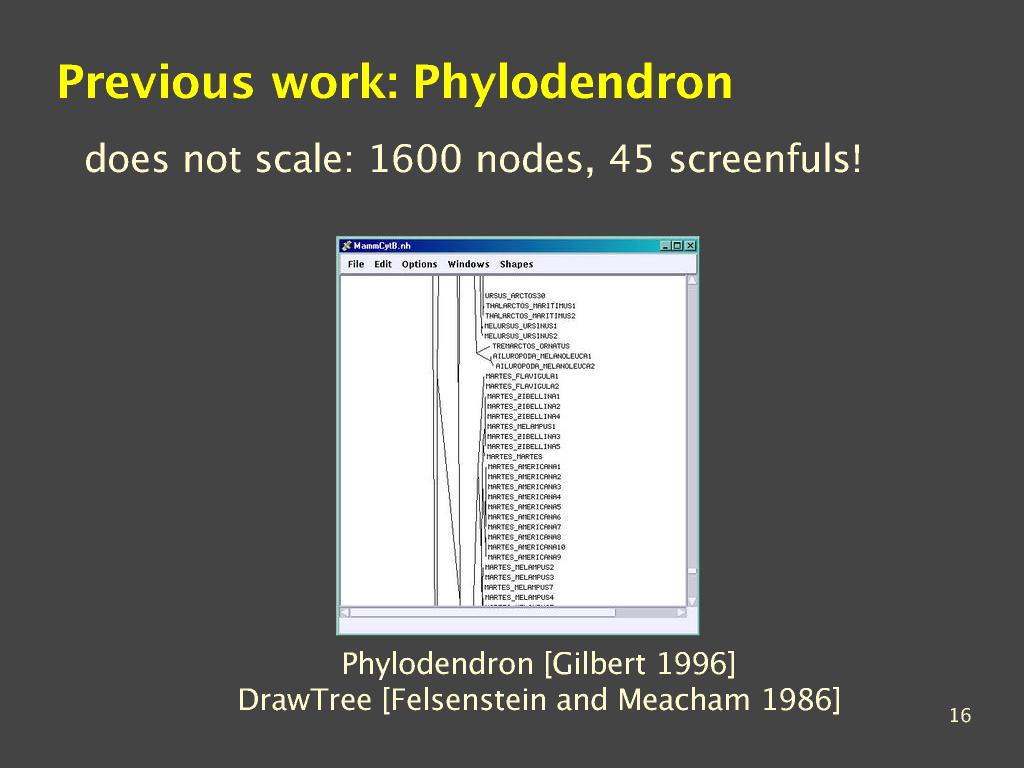Open the File menu
The width and height of the screenshot is (1024, 768).
(355, 265)
